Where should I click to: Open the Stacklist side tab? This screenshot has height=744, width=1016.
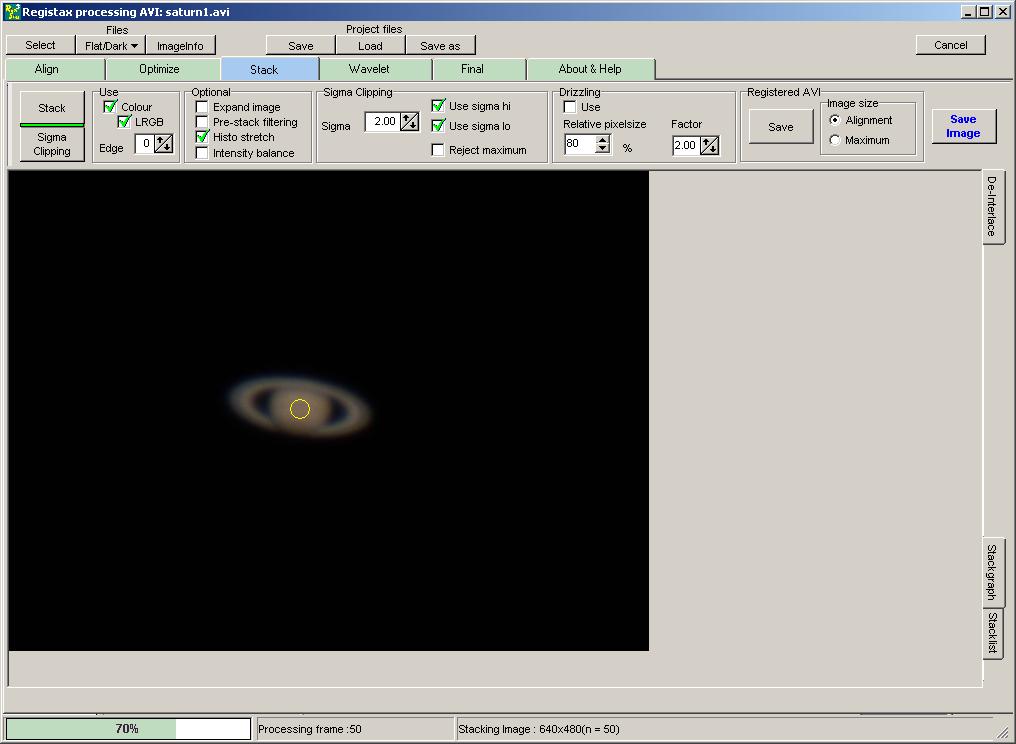pyautogui.click(x=992, y=633)
